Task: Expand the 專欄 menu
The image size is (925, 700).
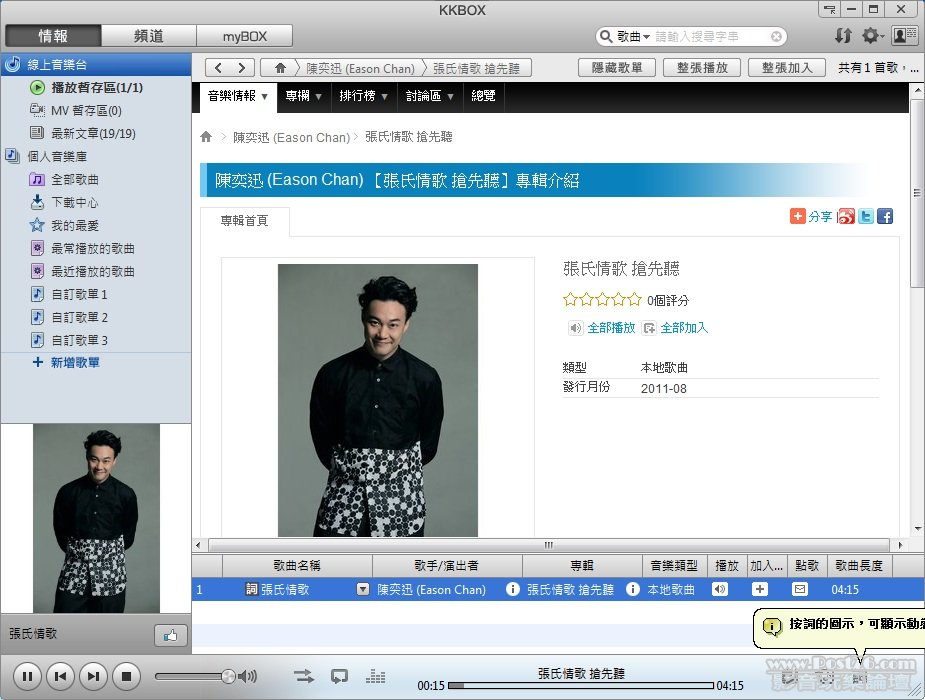Action: tap(304, 96)
